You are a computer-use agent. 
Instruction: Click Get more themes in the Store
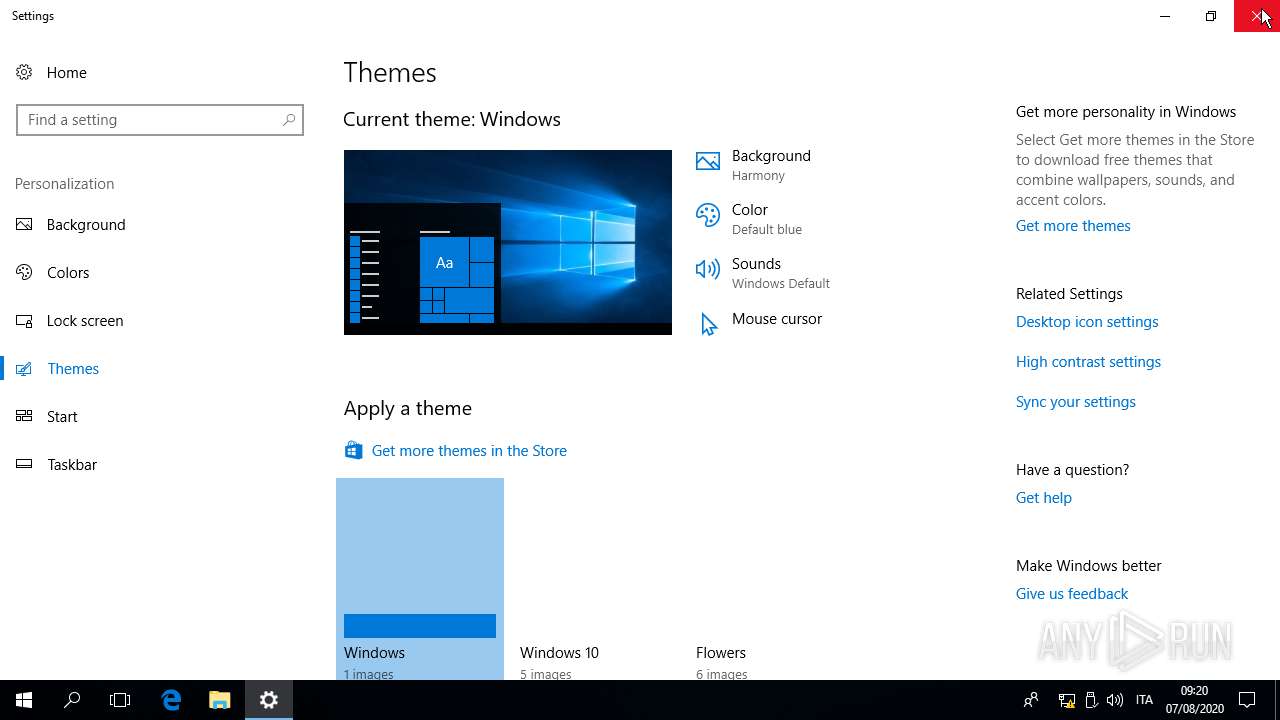tap(469, 450)
